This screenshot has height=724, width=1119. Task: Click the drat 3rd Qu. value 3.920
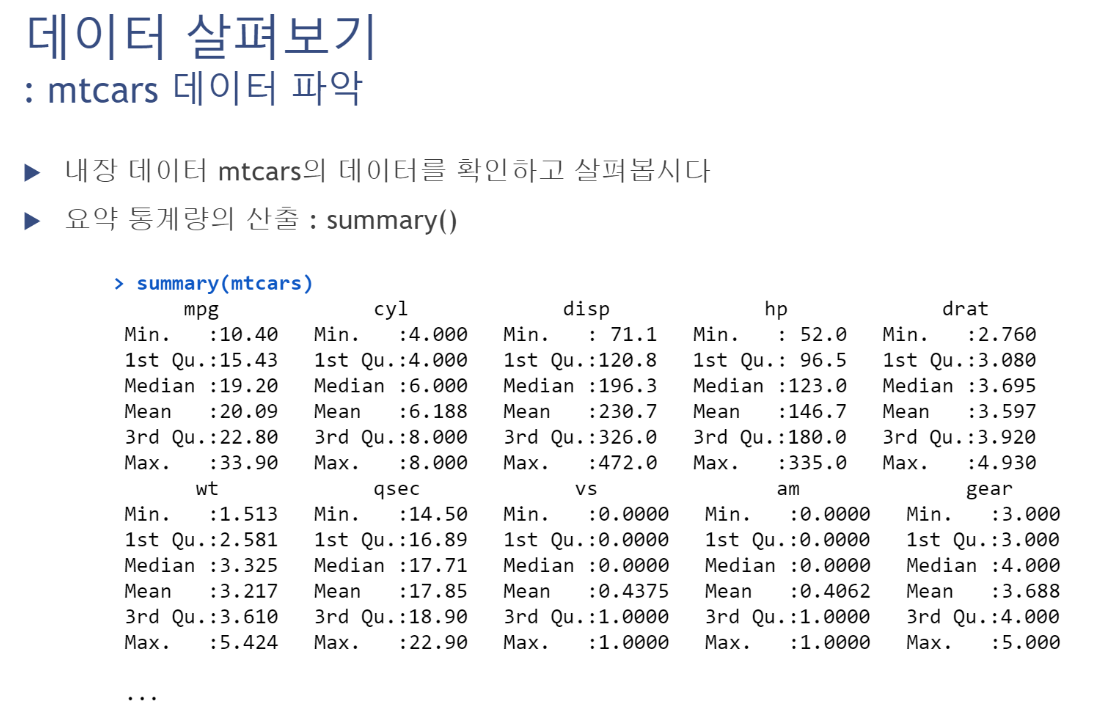(x=1007, y=437)
